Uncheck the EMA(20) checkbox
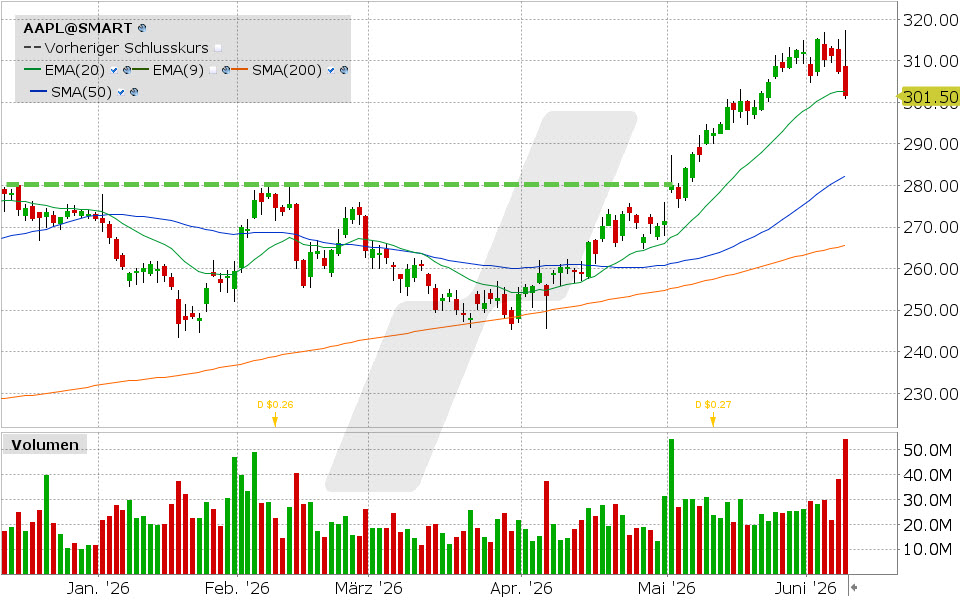960x600 pixels. pyautogui.click(x=114, y=70)
